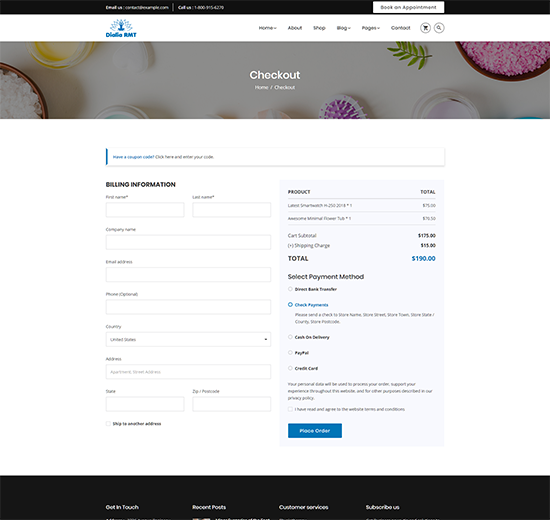Click the Address input field

pyautogui.click(x=188, y=372)
